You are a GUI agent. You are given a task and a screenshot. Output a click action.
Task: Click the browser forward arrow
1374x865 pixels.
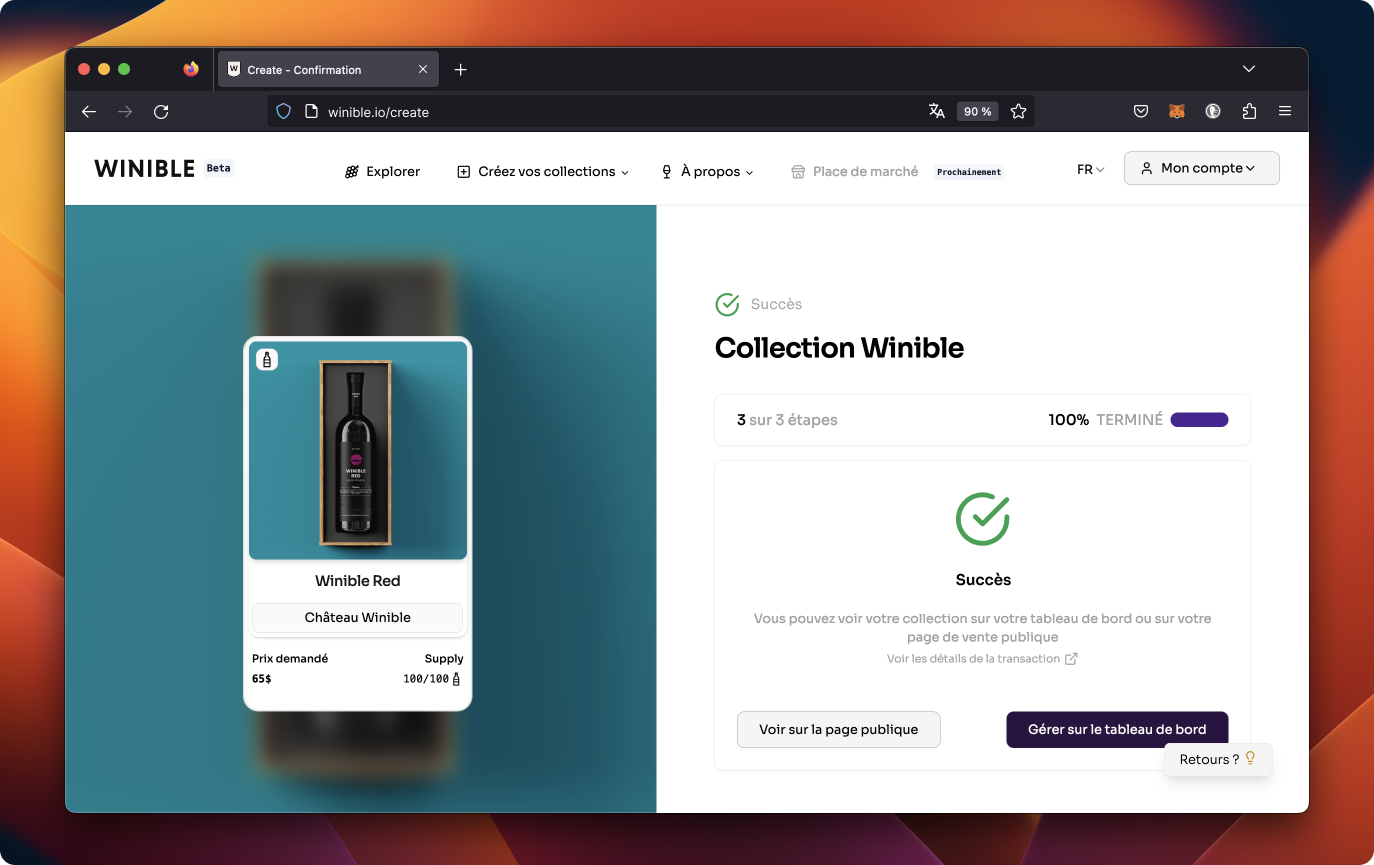(x=125, y=112)
